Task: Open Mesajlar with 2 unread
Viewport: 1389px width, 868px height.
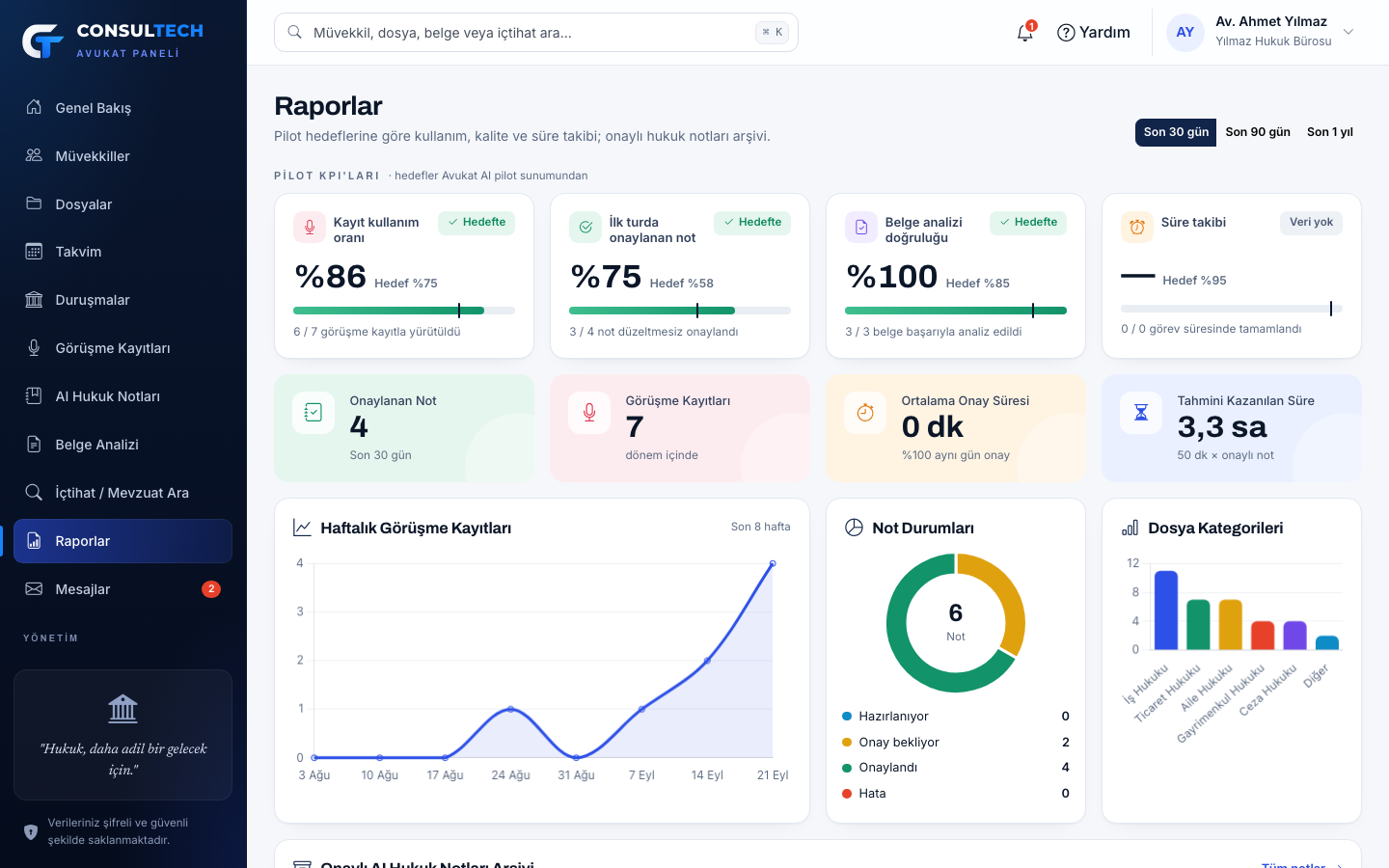Action: point(123,589)
